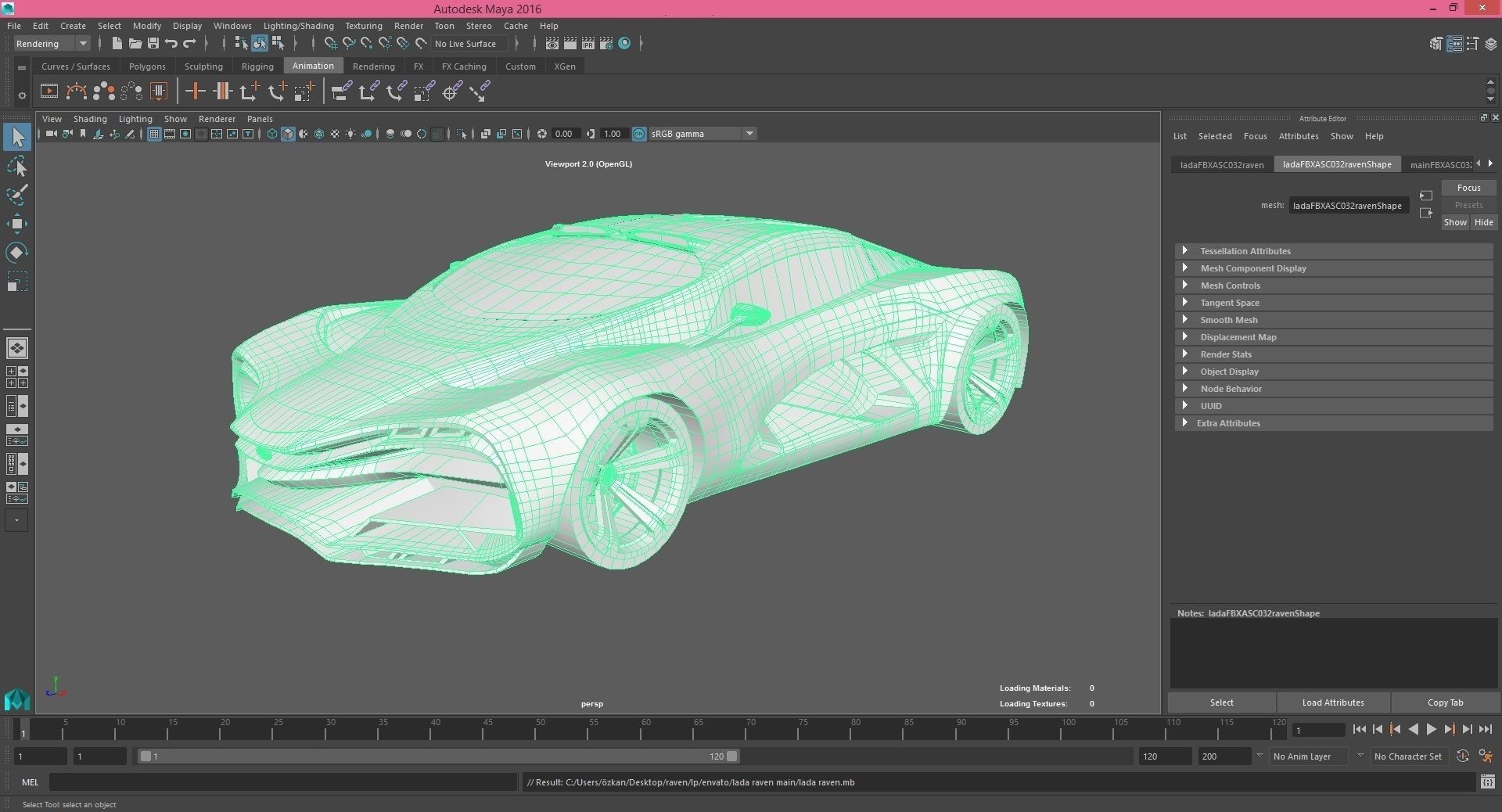
Task: Click the IPR render icon
Action: (x=588, y=44)
